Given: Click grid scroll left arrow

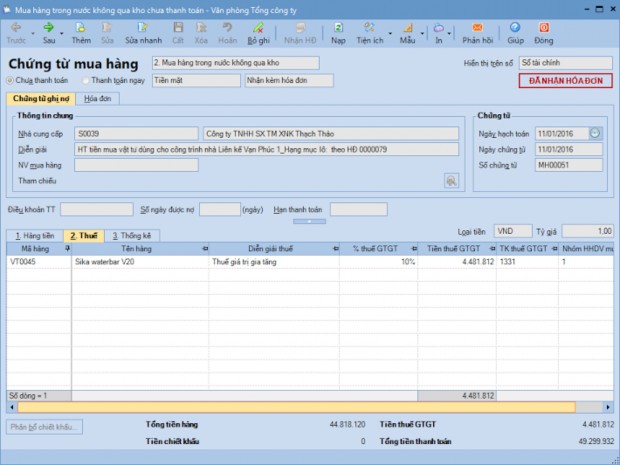Looking at the screenshot, I should click(x=12, y=407).
